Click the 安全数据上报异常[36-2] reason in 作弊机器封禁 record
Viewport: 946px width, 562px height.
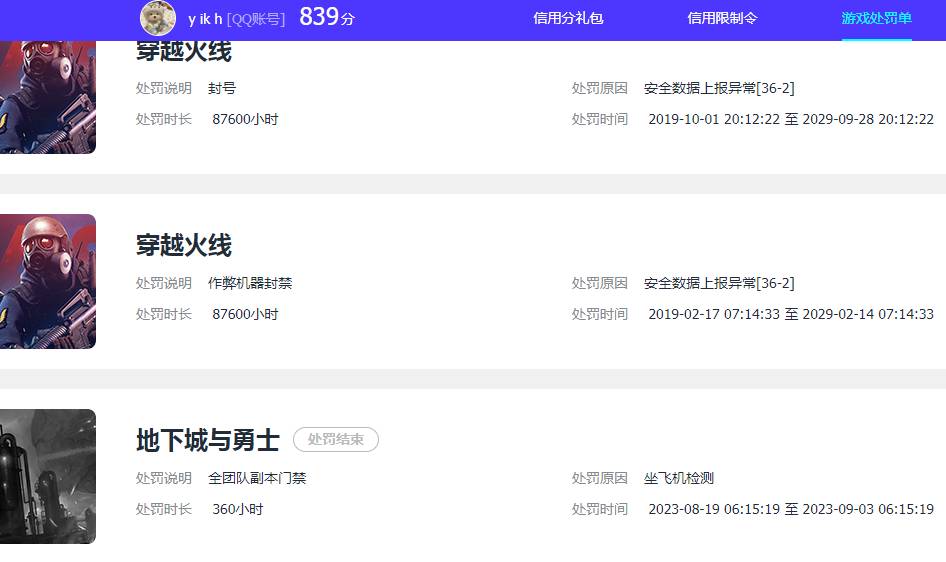point(719,283)
